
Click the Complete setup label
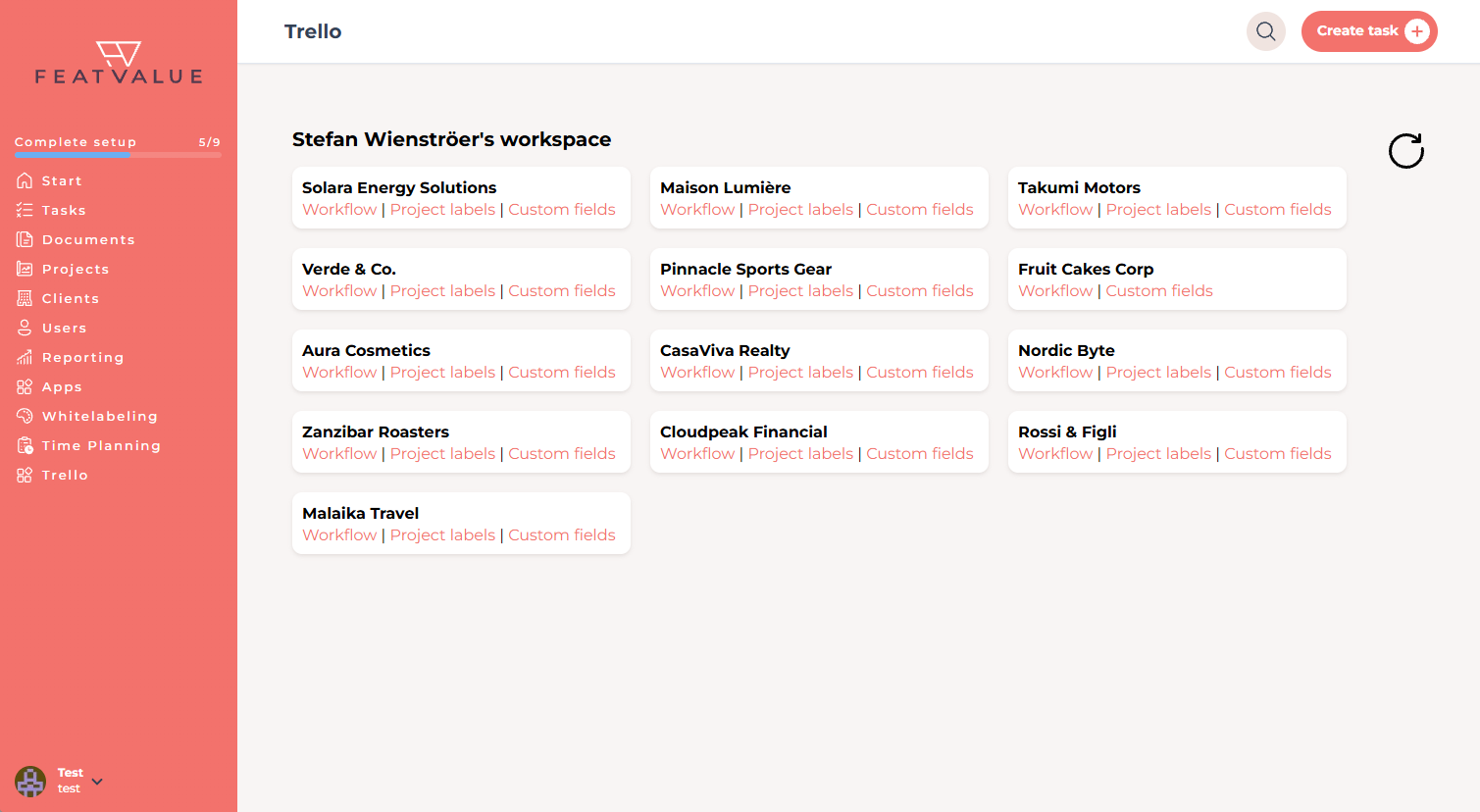click(x=76, y=142)
